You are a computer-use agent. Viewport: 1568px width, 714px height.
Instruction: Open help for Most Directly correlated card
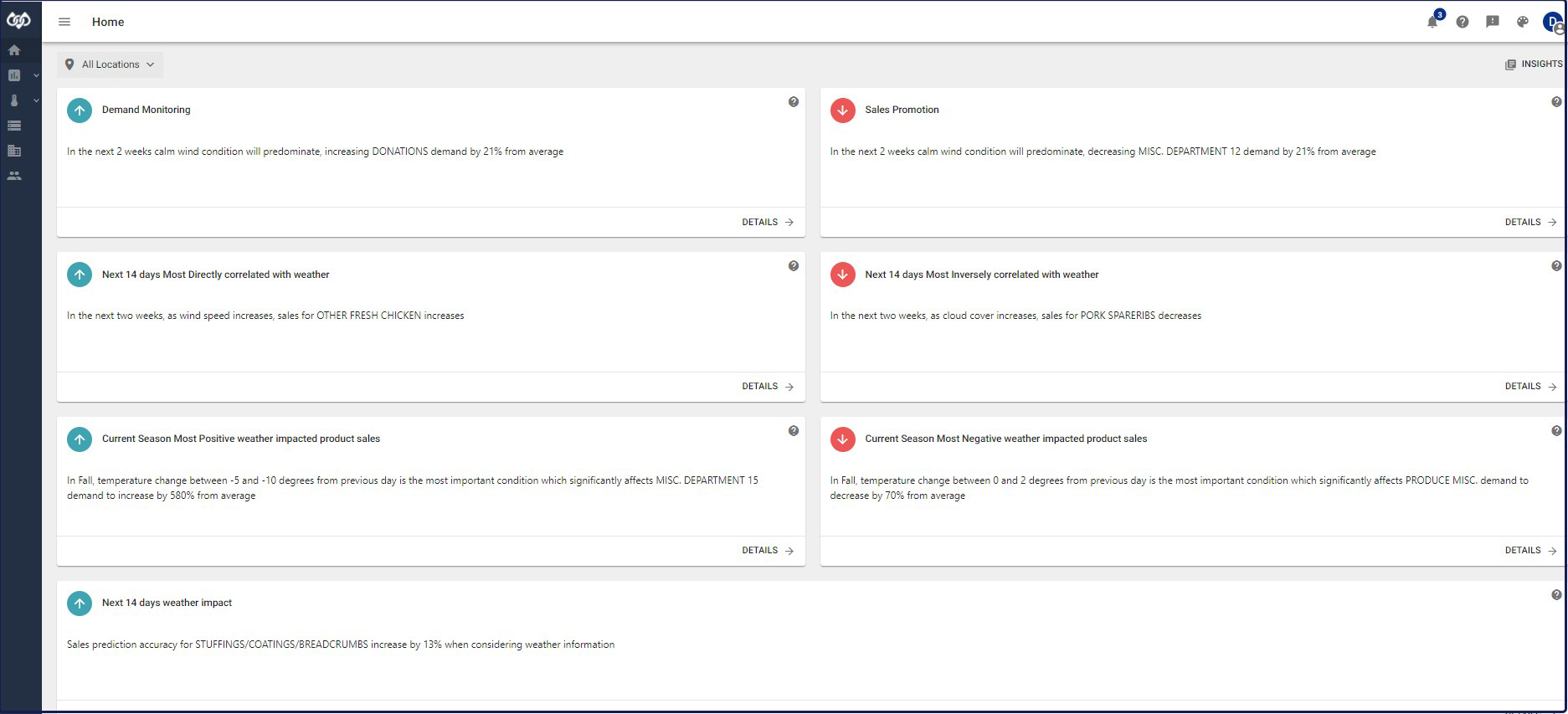point(794,266)
